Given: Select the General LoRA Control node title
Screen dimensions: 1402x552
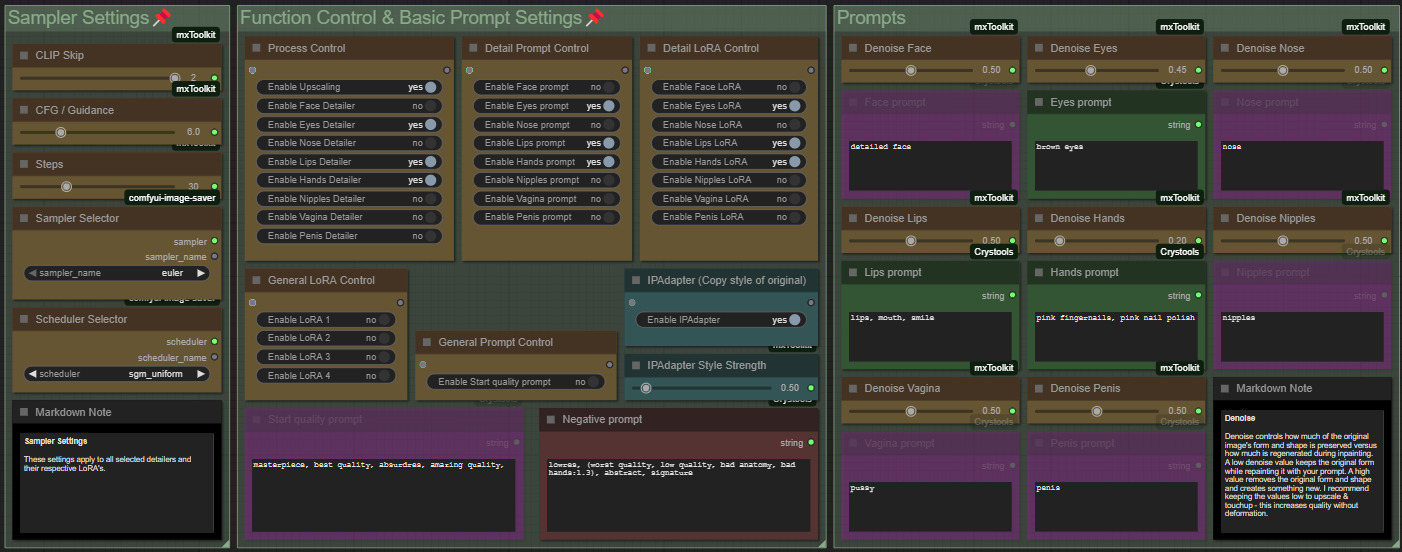Looking at the screenshot, I should (321, 281).
